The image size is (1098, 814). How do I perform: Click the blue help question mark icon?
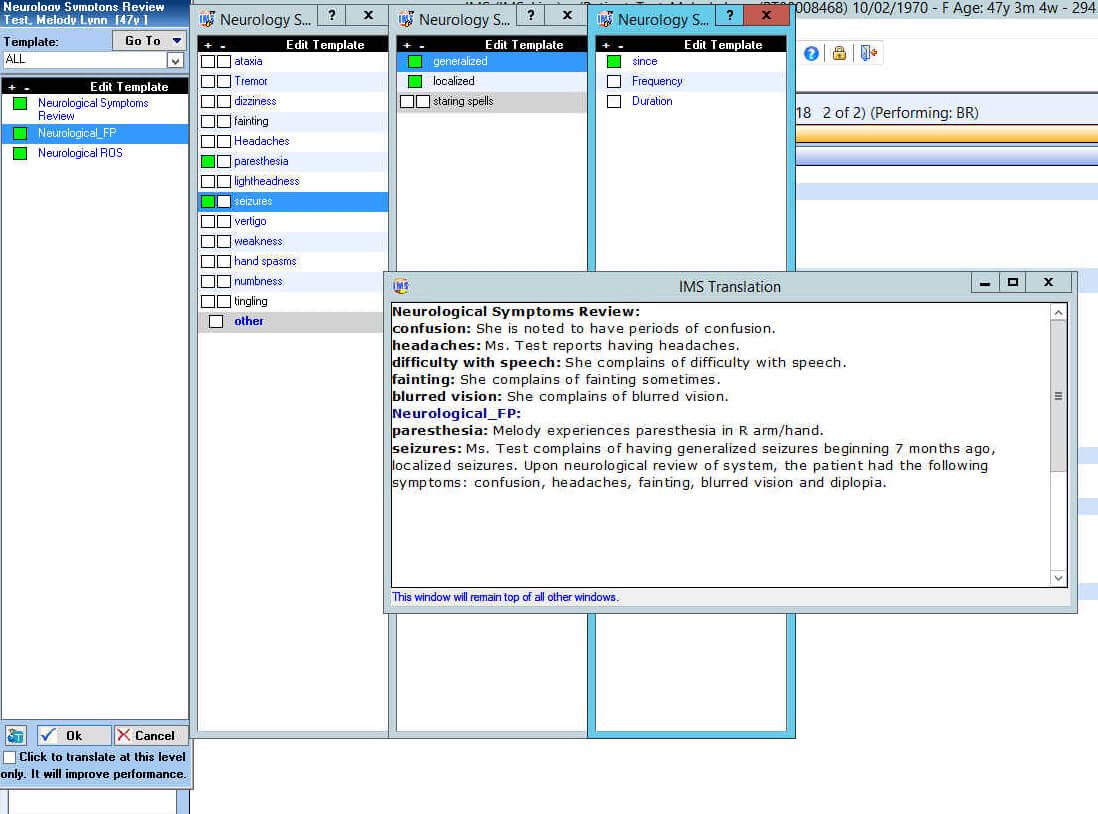coord(811,53)
